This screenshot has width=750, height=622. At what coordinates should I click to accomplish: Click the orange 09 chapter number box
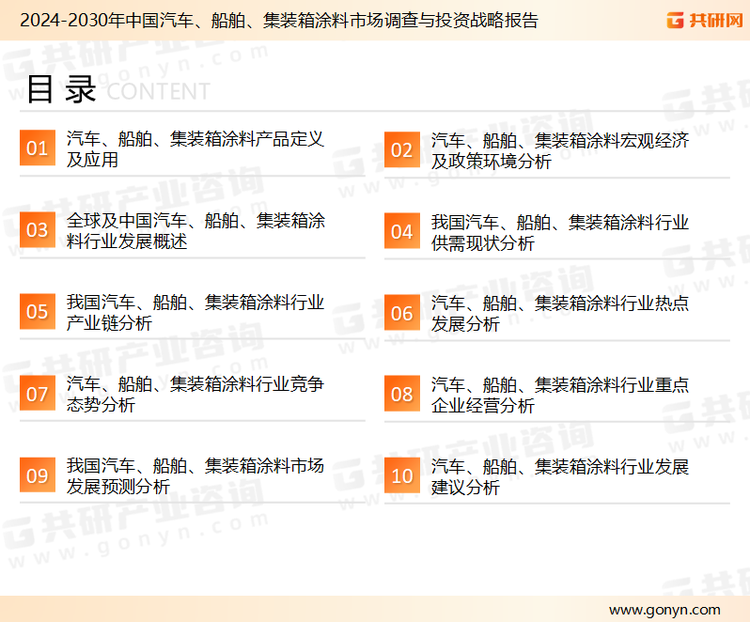click(x=37, y=475)
